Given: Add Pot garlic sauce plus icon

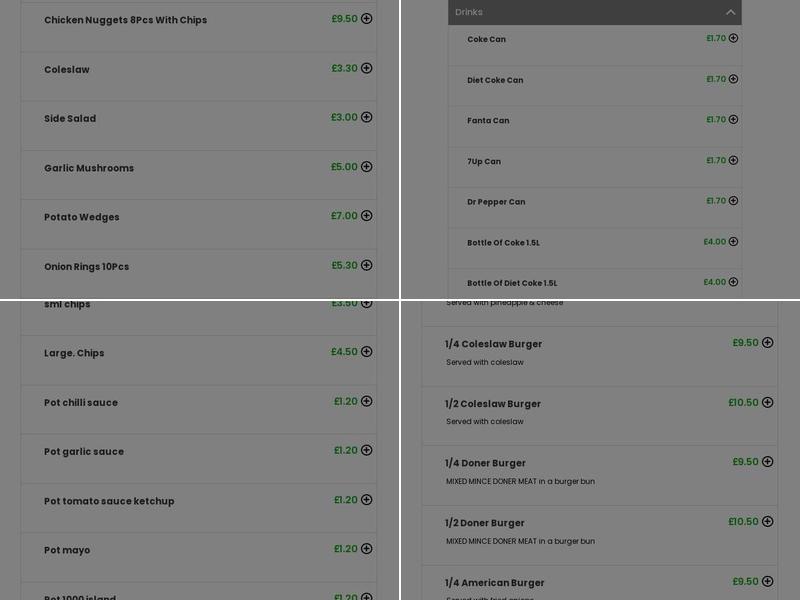Looking at the screenshot, I should [x=366, y=450].
